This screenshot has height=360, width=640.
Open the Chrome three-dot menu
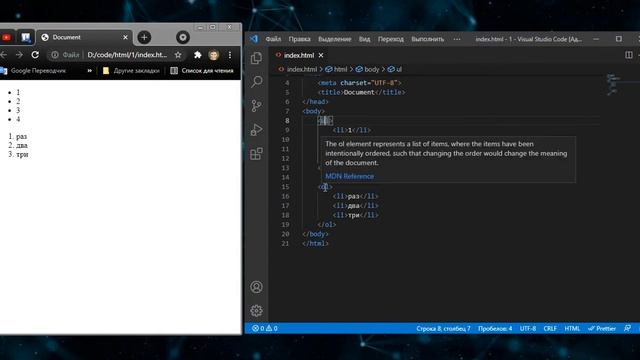click(x=230, y=55)
